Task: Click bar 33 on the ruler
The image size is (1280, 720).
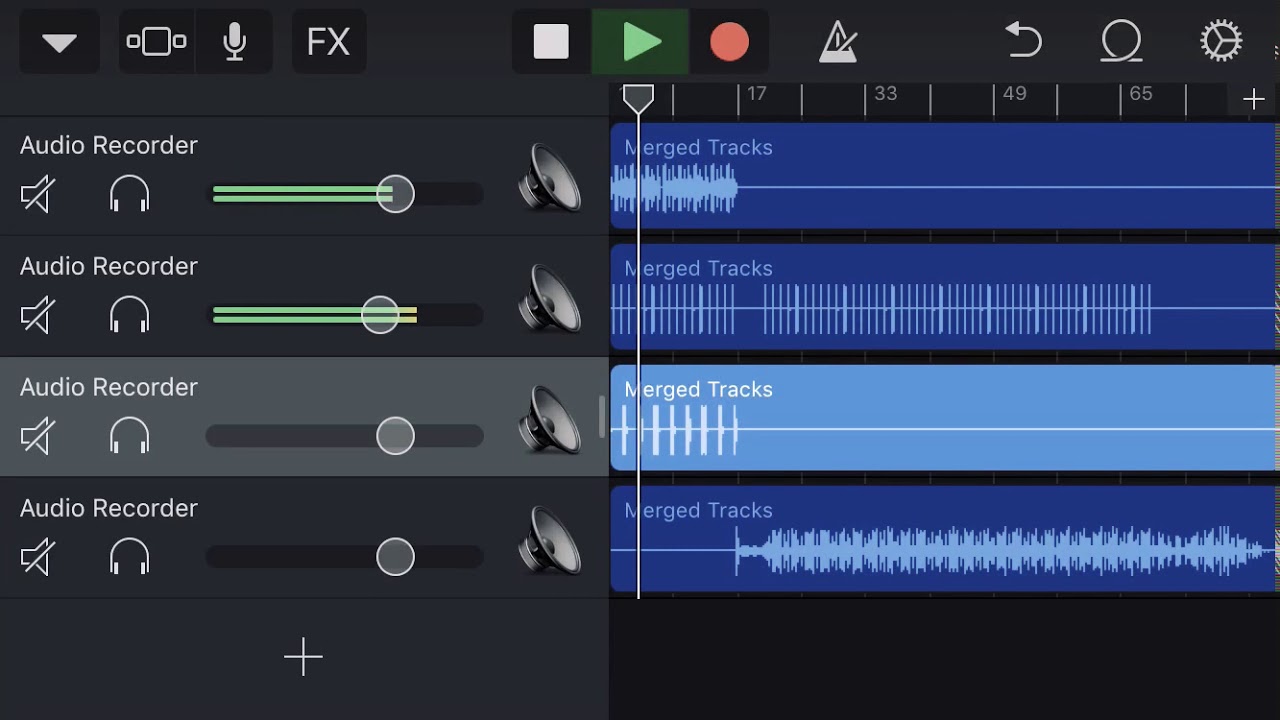Action: pyautogui.click(x=885, y=94)
